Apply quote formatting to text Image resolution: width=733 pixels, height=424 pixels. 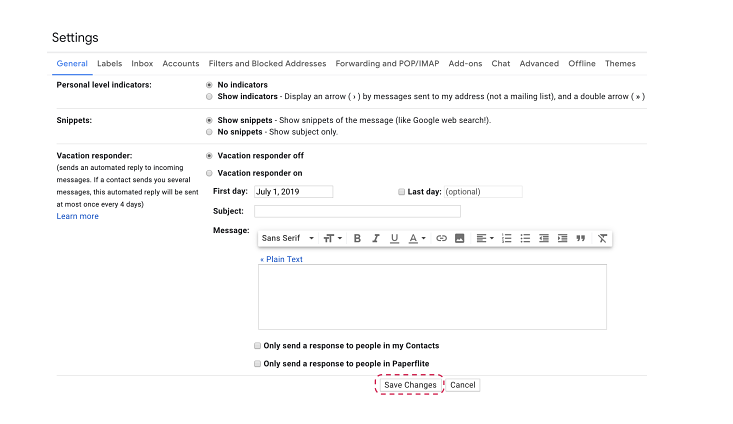[x=581, y=238]
